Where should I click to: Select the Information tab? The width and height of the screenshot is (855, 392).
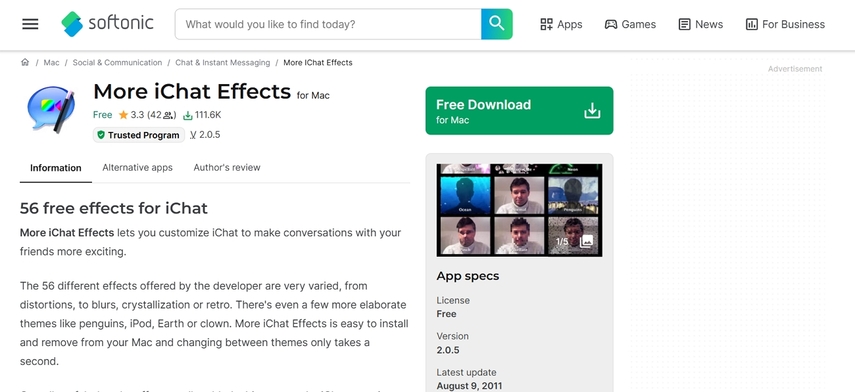[x=56, y=168]
